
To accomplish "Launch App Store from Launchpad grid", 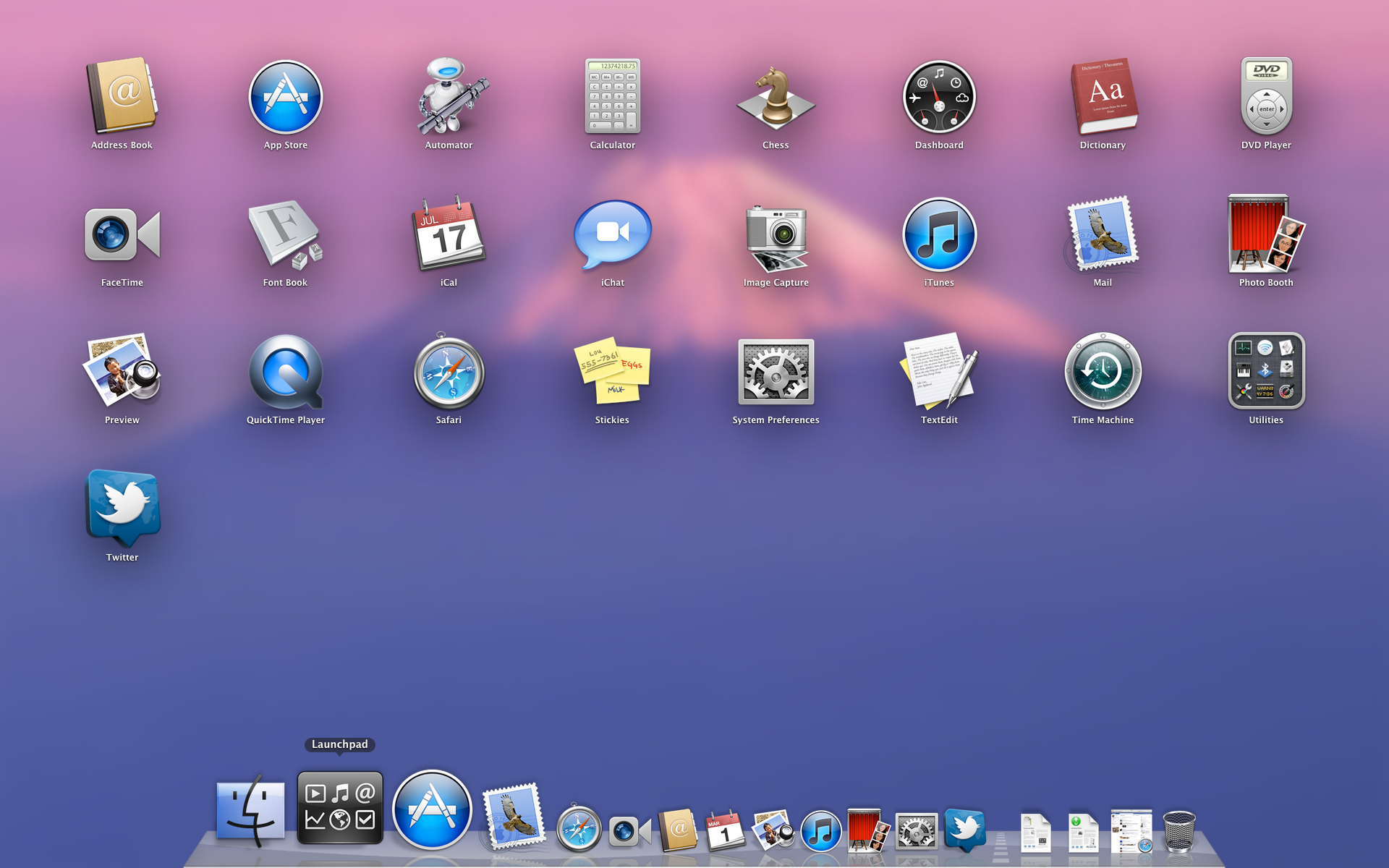I will point(286,97).
